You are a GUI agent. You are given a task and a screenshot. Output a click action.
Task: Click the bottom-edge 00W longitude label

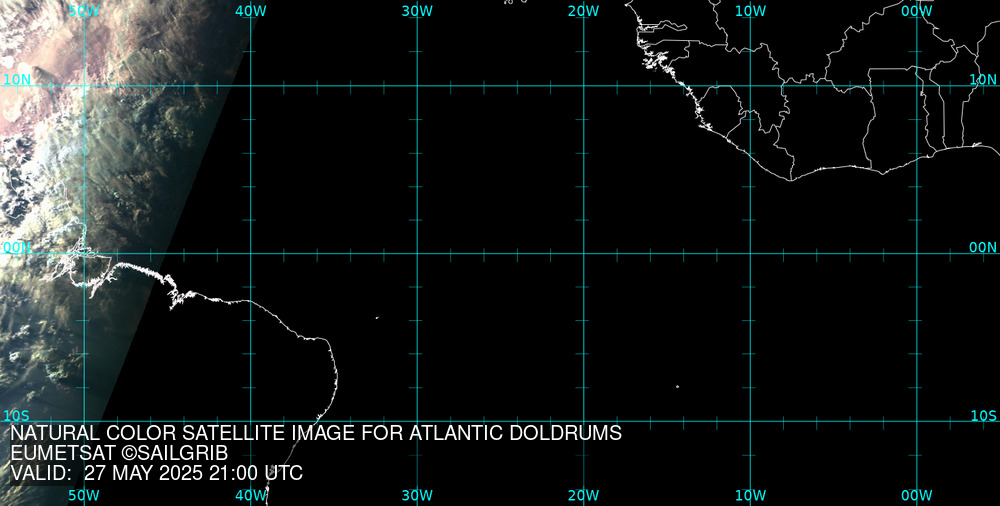click(917, 496)
